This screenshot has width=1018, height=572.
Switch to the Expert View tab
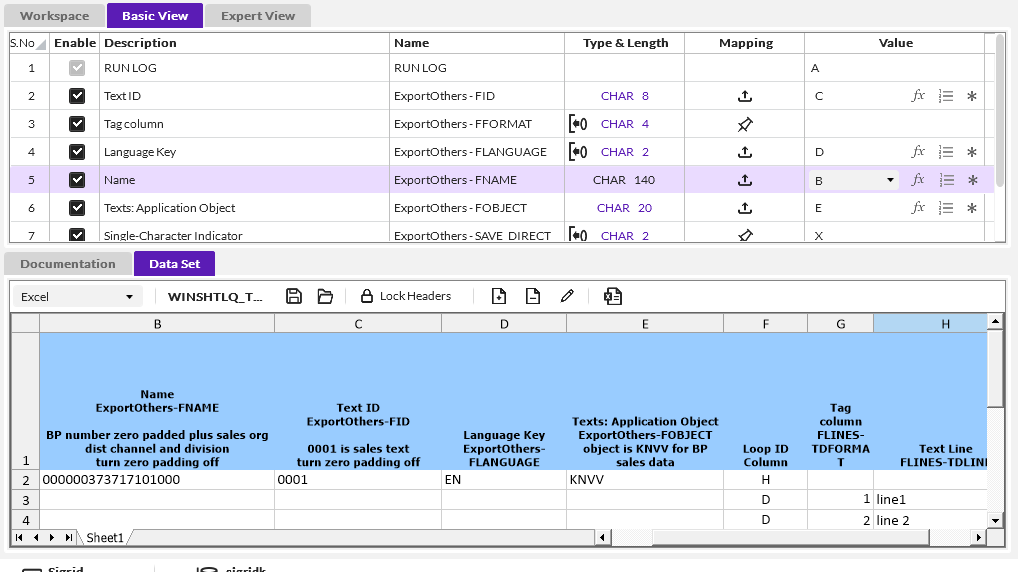258,16
